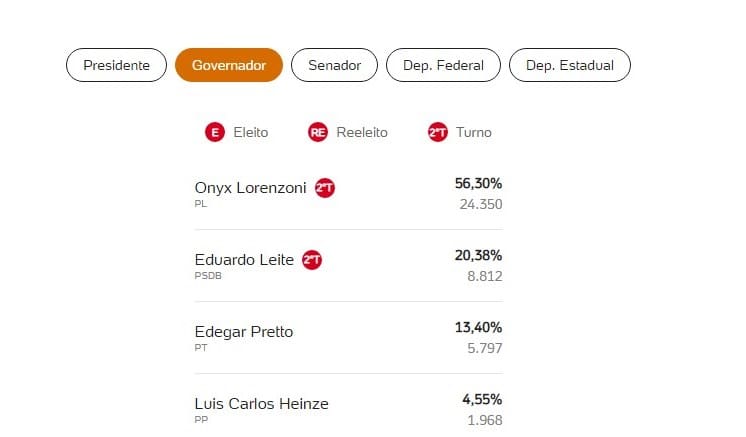Viewport: 746px width, 437px height.
Task: Click candidate name Edegar Pretto
Action: (244, 332)
